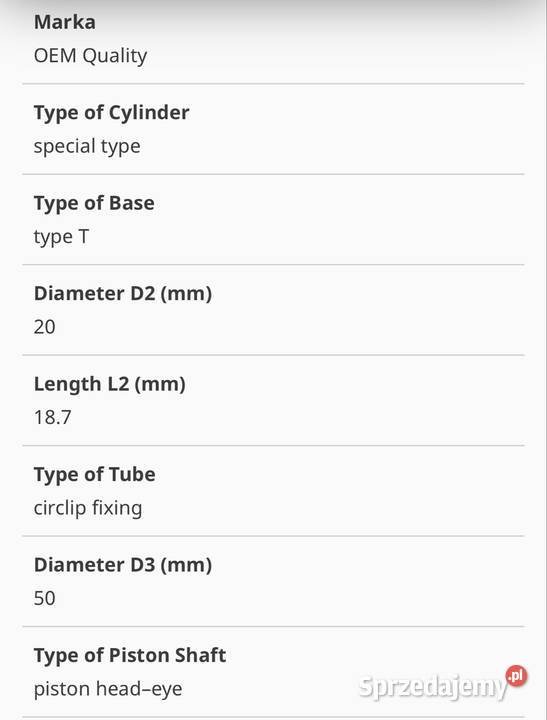Select the Type of Piston Shaft heading

coord(130,655)
